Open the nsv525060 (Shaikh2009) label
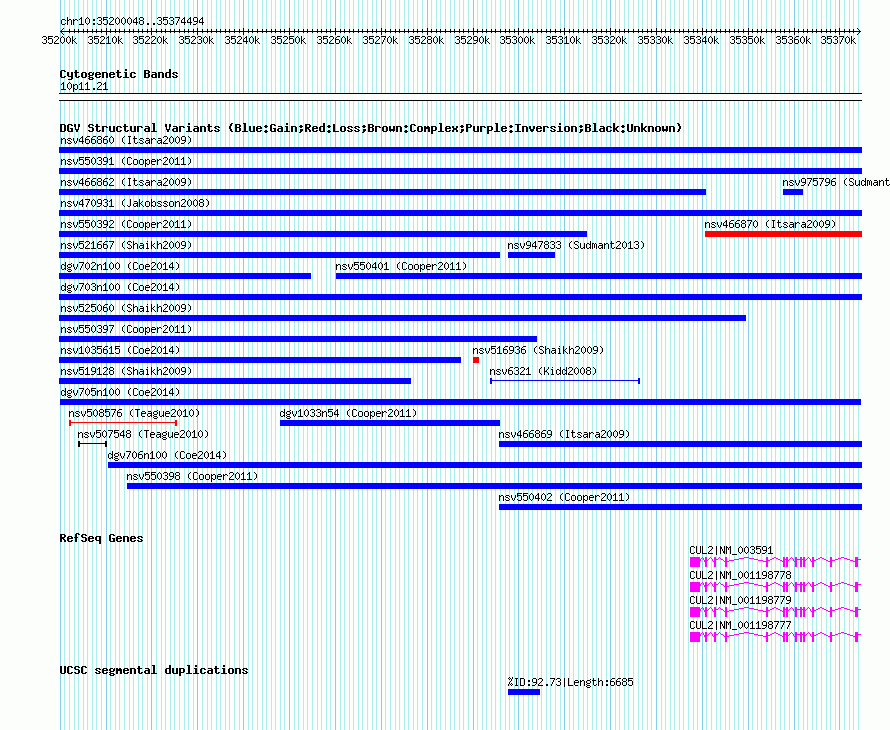890x730 pixels. (126, 308)
